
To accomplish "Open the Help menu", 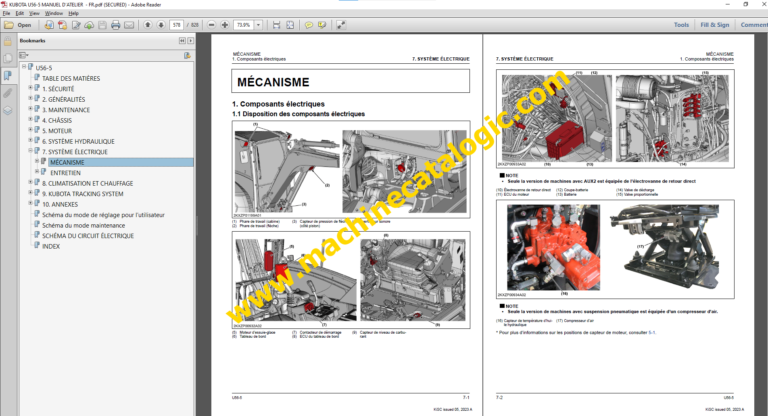I will click(x=73, y=13).
